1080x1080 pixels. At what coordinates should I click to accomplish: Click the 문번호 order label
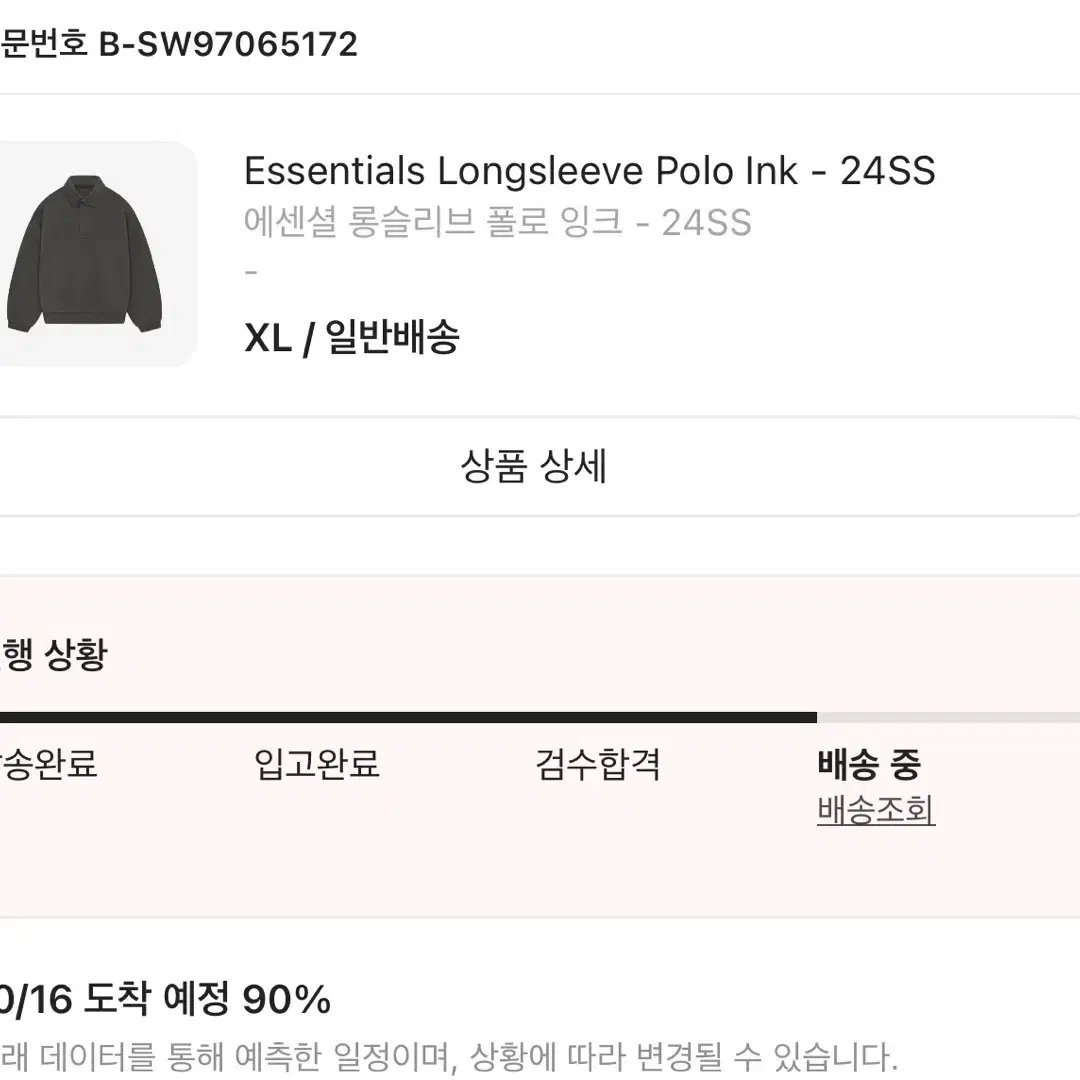[x=44, y=45]
